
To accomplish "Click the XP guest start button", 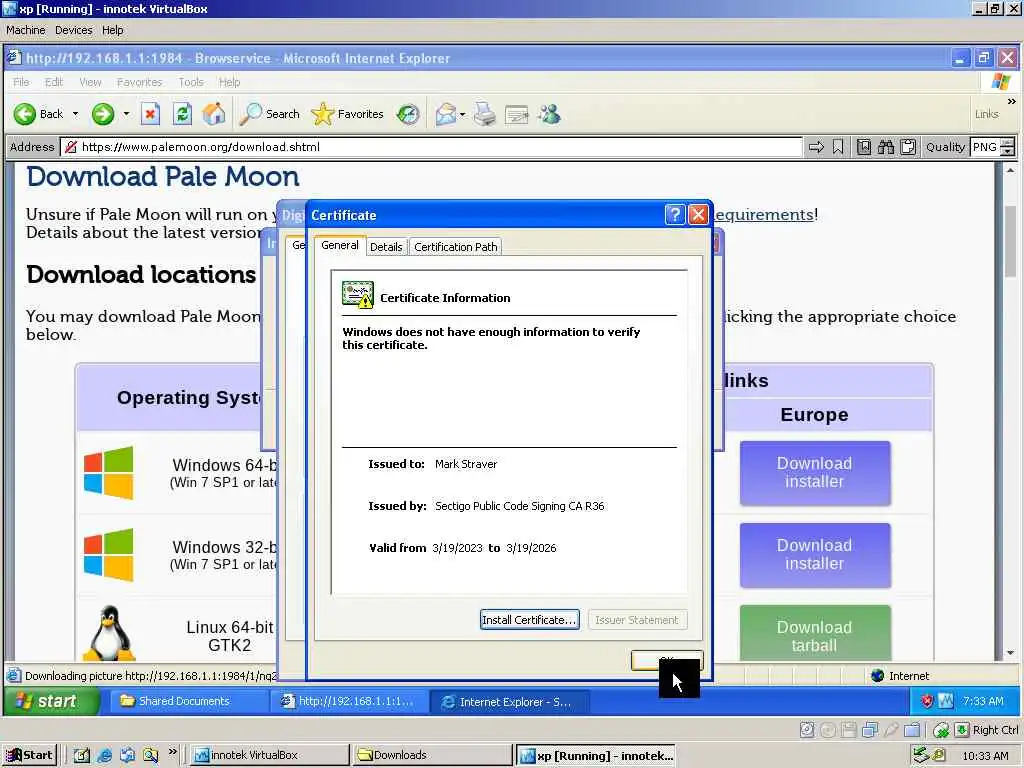I will click(x=51, y=701).
